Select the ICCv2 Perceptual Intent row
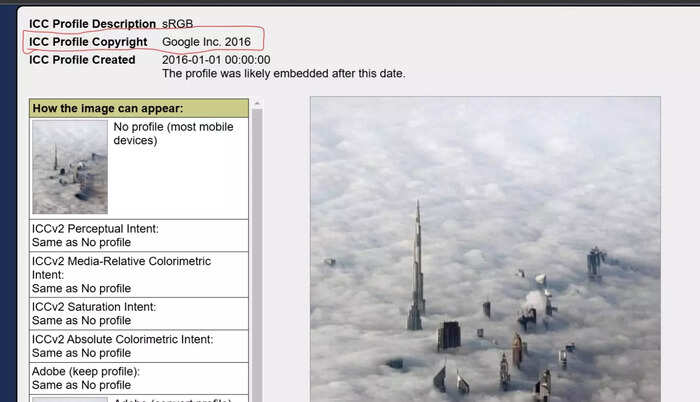 (x=139, y=235)
